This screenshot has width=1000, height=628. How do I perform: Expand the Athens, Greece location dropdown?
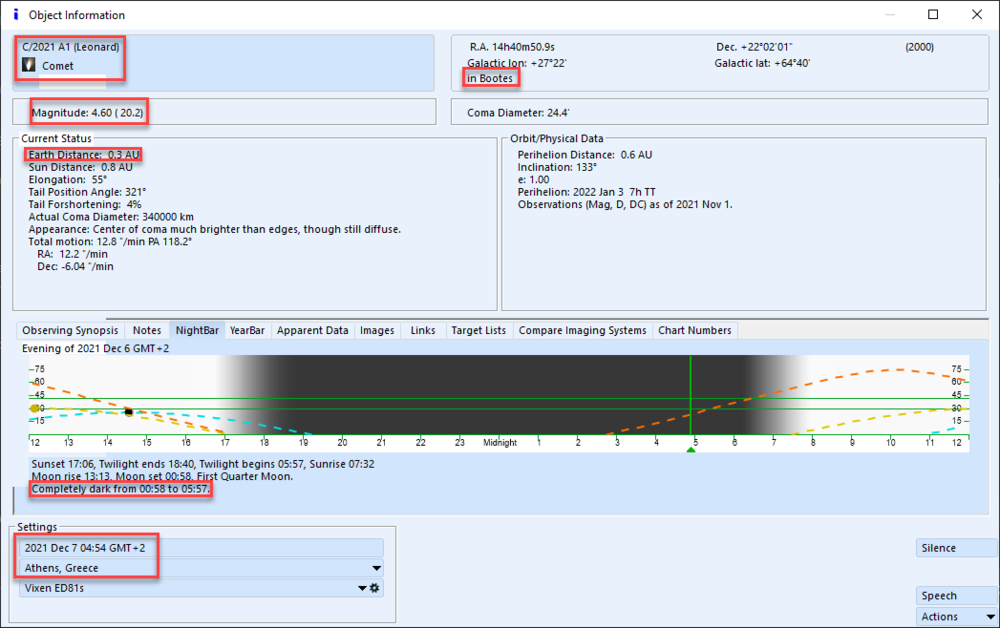(x=376, y=568)
